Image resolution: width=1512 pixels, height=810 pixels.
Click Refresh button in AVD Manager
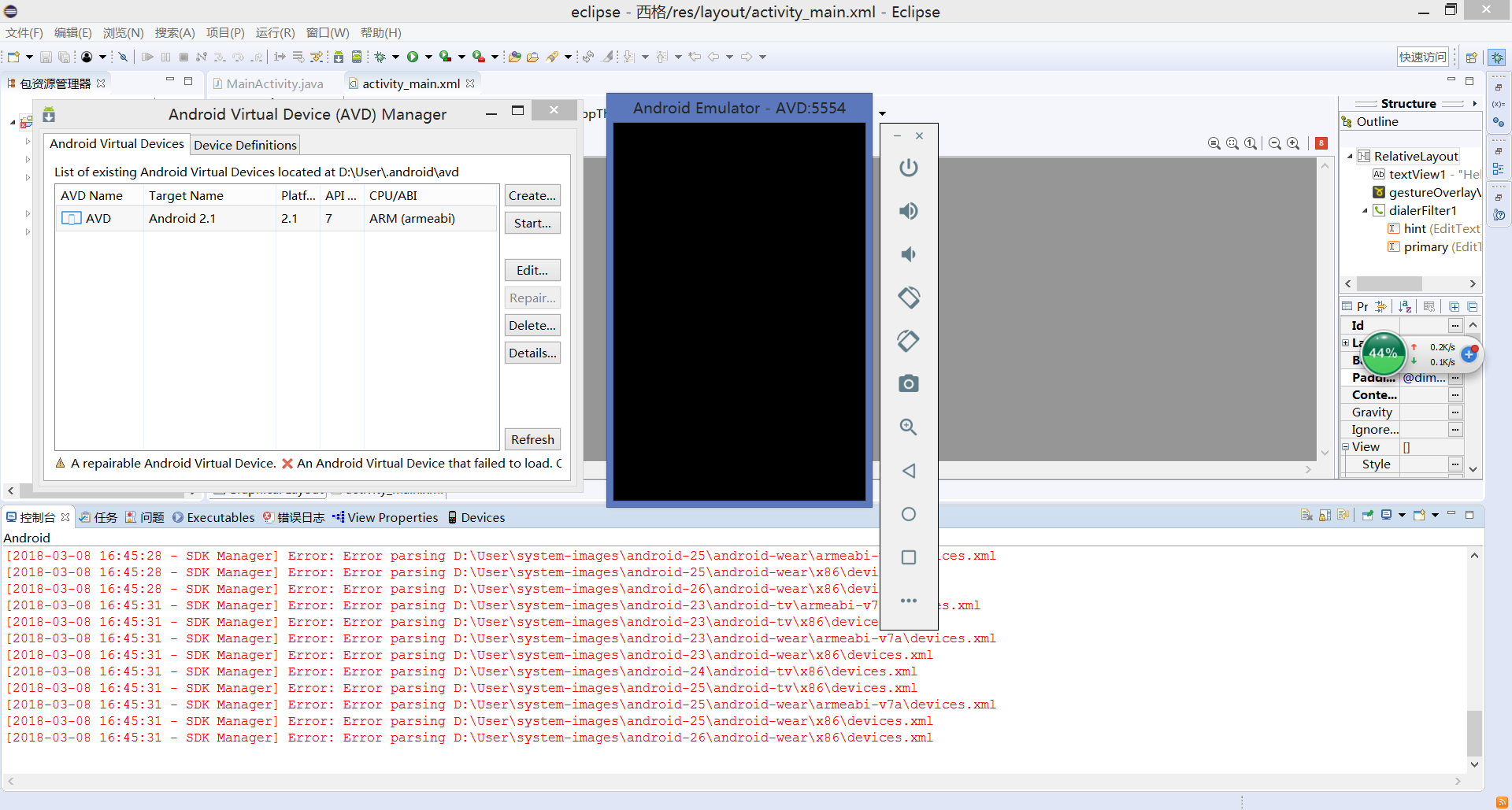click(532, 439)
